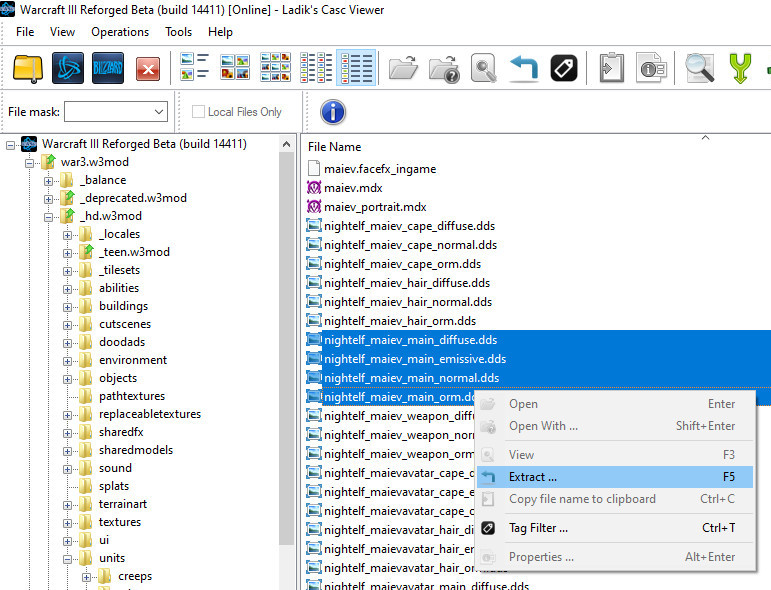This screenshot has height=590, width=771.
Task: Click the open file folder toolbar icon
Action: click(x=403, y=68)
